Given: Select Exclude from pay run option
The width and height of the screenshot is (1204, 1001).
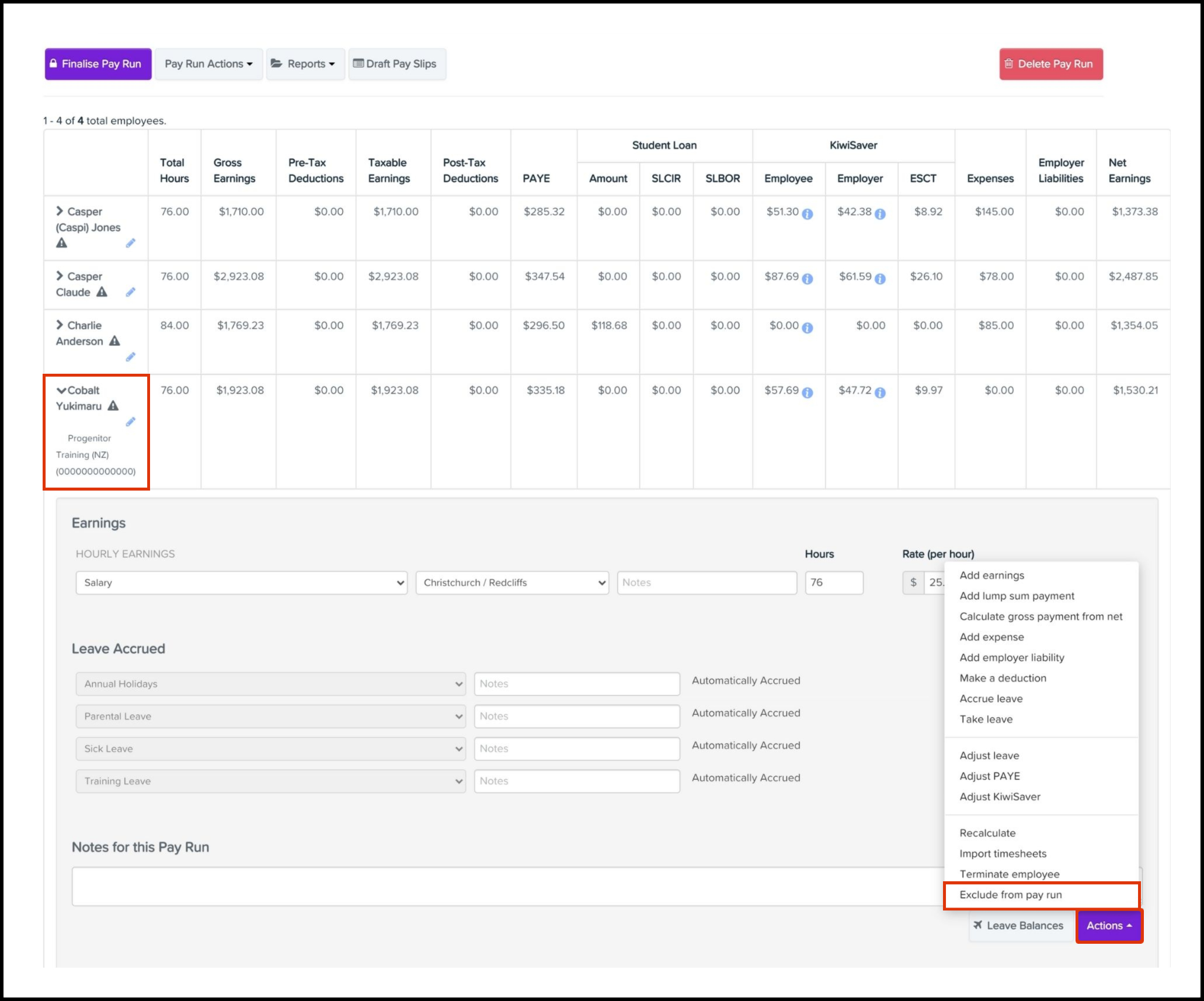Looking at the screenshot, I should 1011,895.
